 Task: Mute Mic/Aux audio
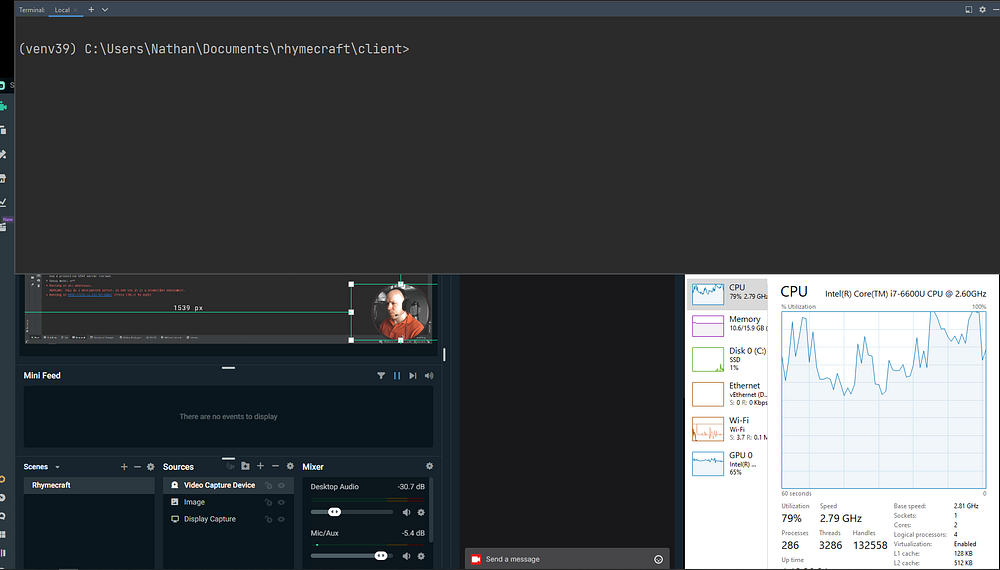point(406,556)
